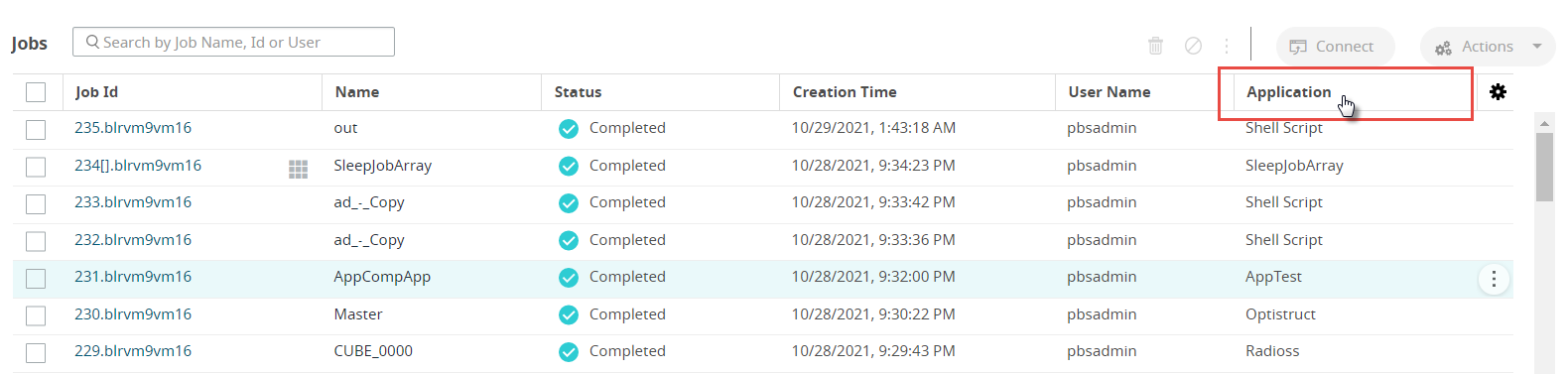Click the cancel job circle-slash icon

1194,46
